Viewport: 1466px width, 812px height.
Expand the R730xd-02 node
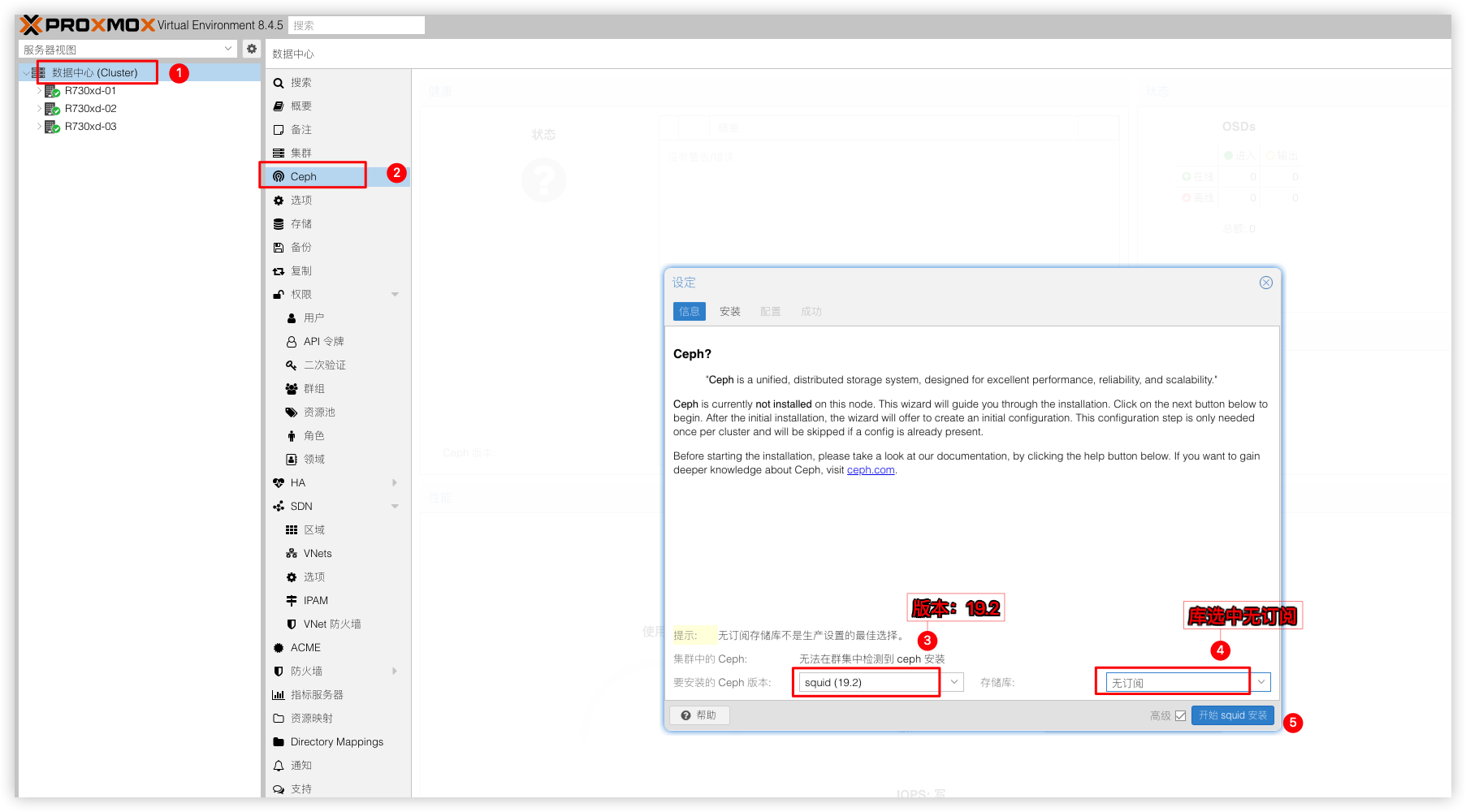click(x=39, y=109)
